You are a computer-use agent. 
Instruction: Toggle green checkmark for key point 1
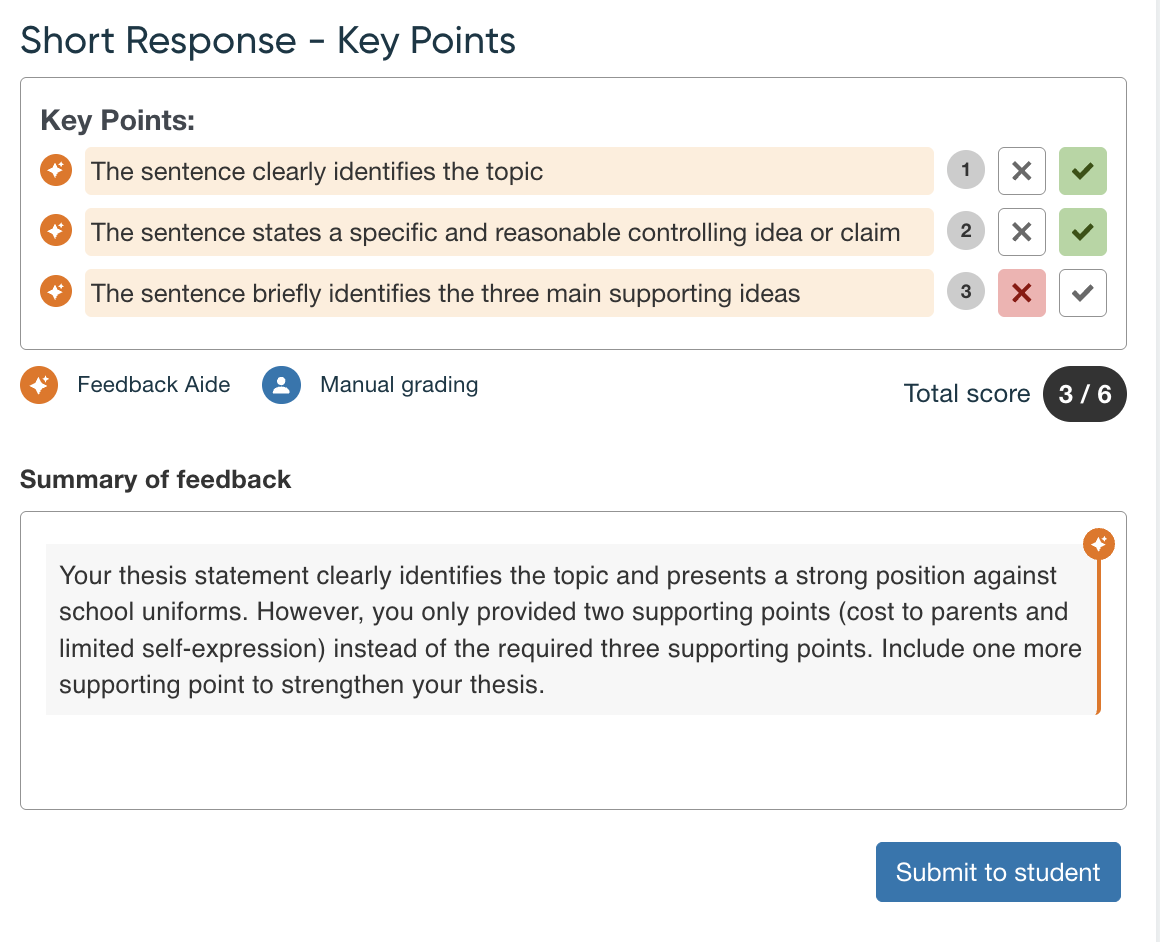(1082, 171)
